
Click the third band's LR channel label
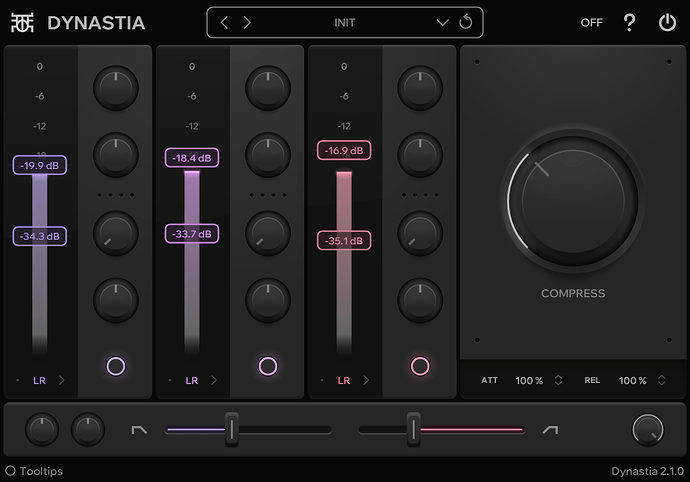pos(344,381)
